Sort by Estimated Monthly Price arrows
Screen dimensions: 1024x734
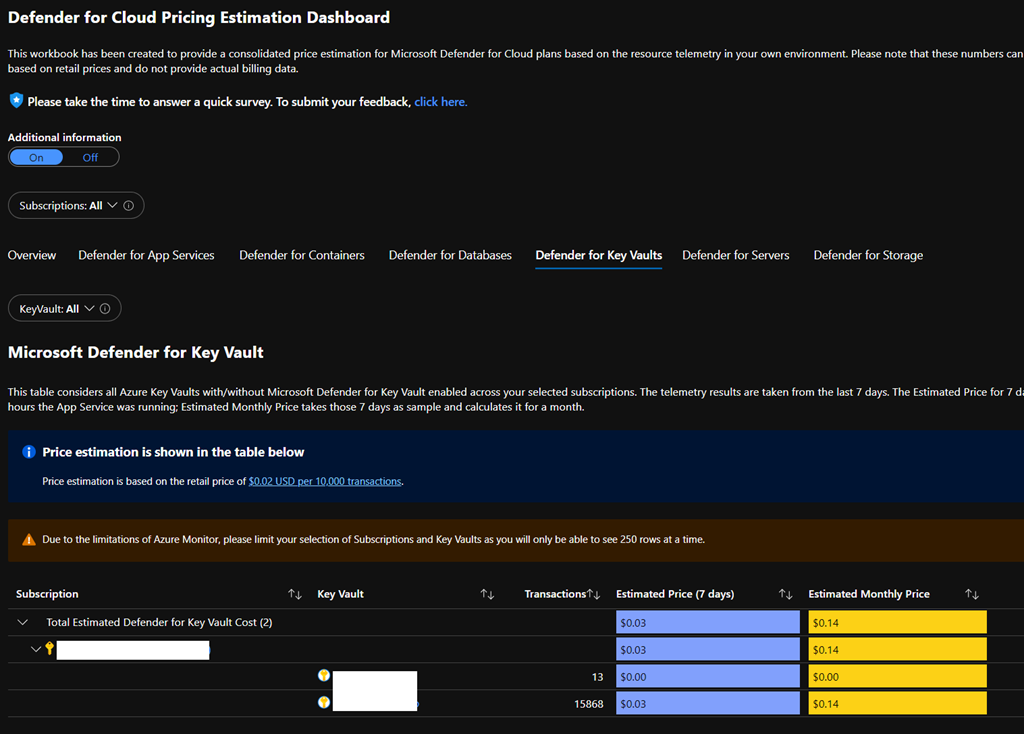pos(971,594)
